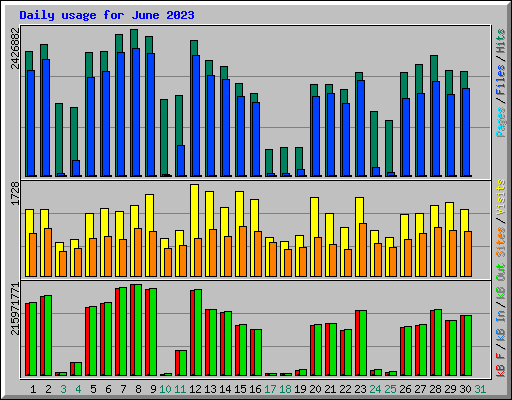Click day label 27 on x-axis
This screenshot has height=400, width=512.
click(x=420, y=389)
